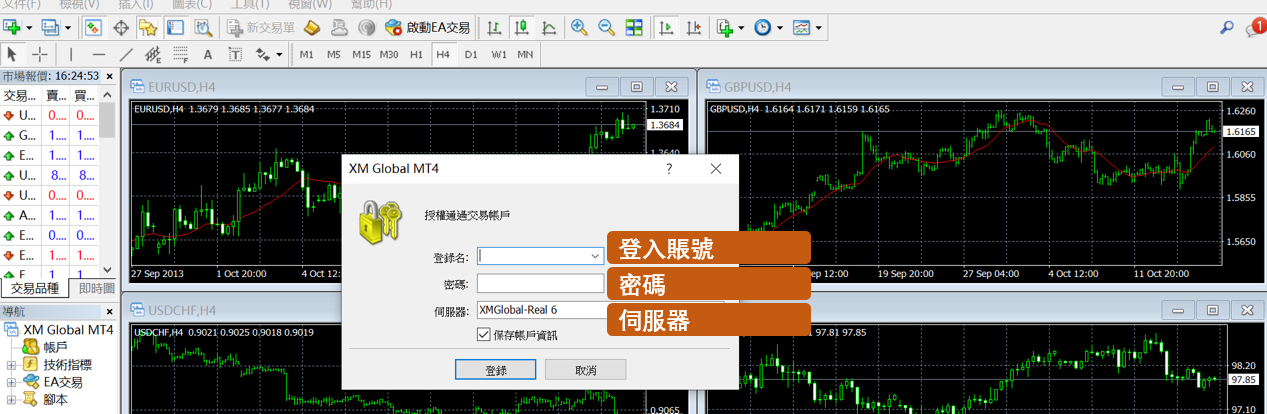Open the chat notification bubble icon
Image resolution: width=1267 pixels, height=414 pixels.
1255,28
